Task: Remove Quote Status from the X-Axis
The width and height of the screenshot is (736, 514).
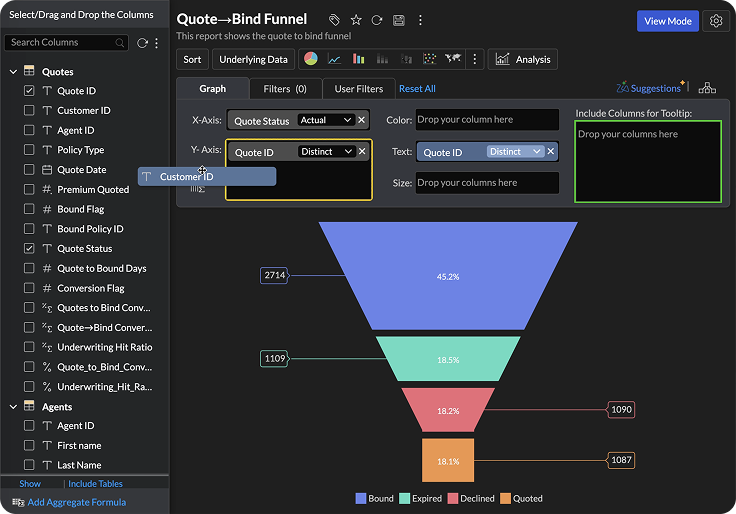Action: (362, 120)
